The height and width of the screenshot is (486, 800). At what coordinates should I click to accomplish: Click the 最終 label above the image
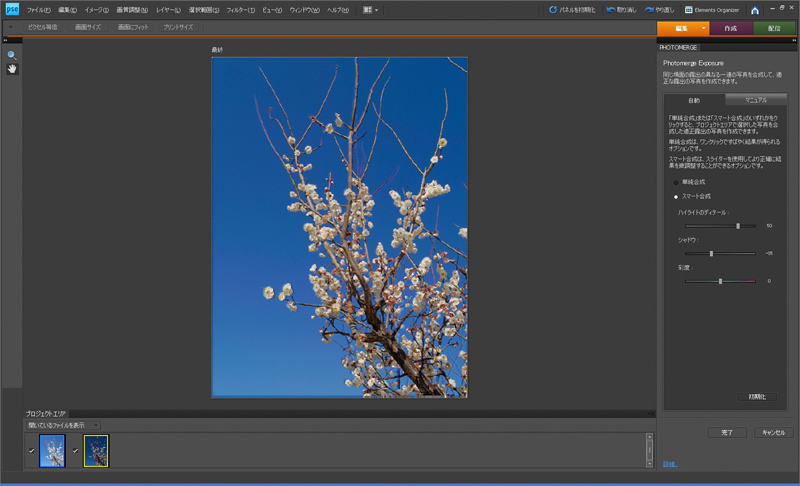pyautogui.click(x=217, y=50)
